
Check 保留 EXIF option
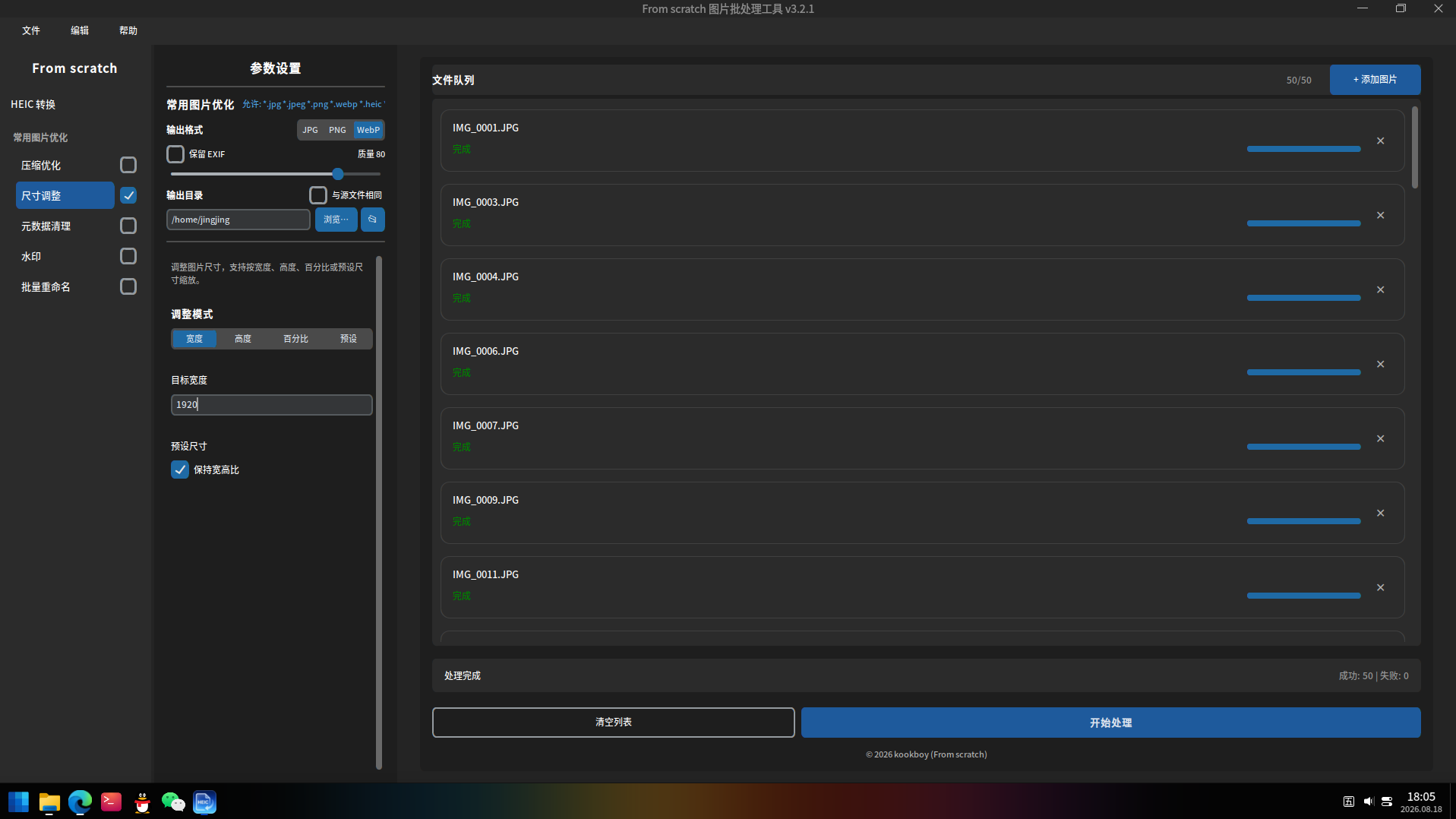click(175, 154)
